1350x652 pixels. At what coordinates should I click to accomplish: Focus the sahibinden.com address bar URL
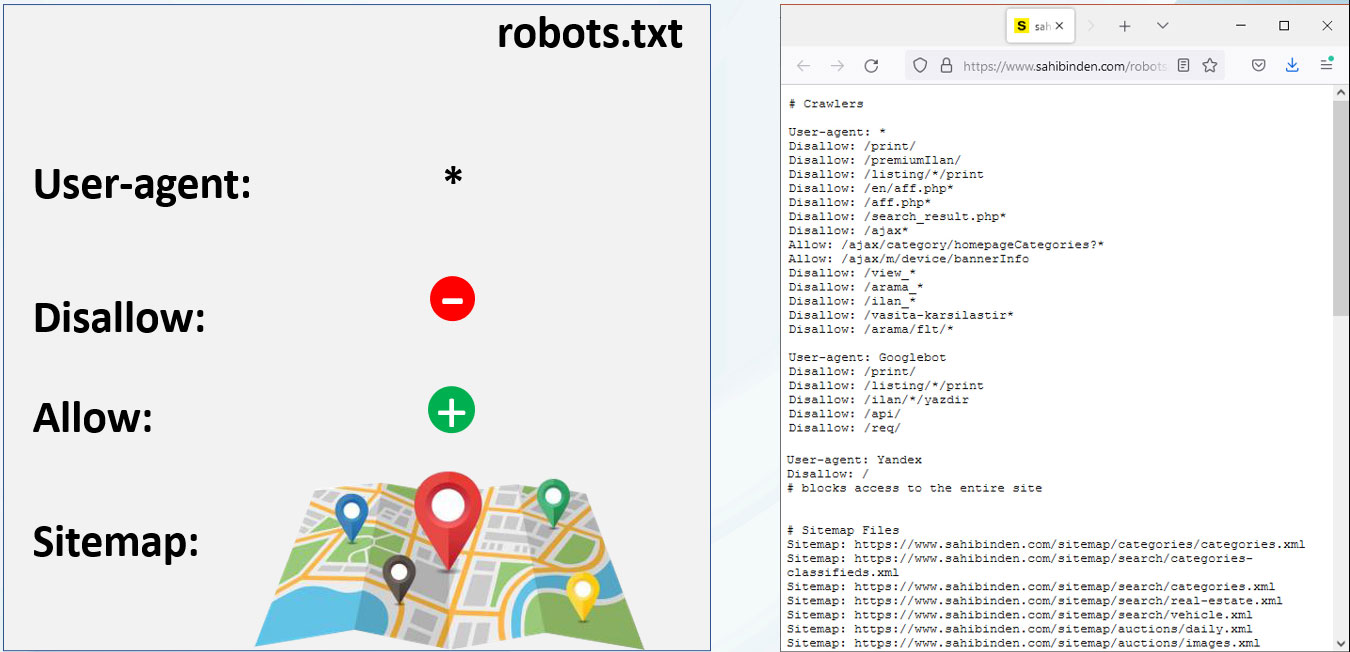pos(1064,66)
